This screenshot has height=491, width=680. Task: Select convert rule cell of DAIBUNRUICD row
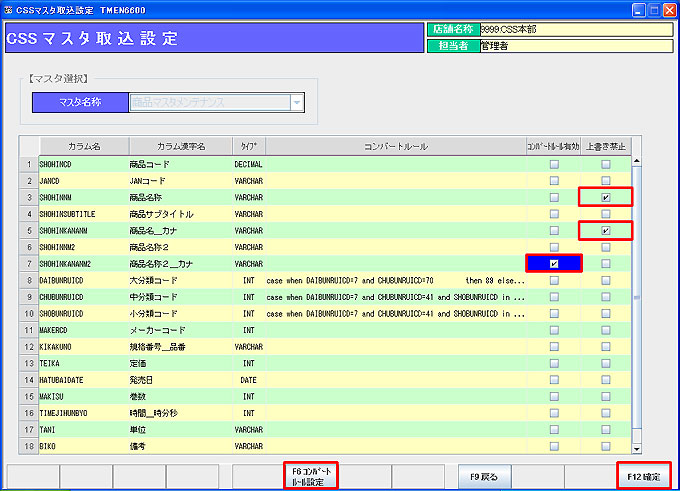[396, 281]
